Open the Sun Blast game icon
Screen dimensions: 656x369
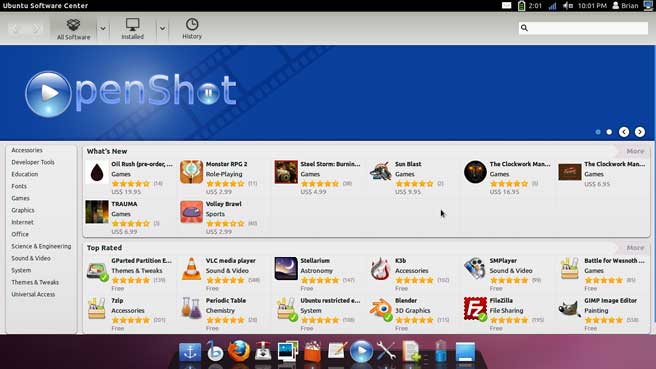pos(381,172)
